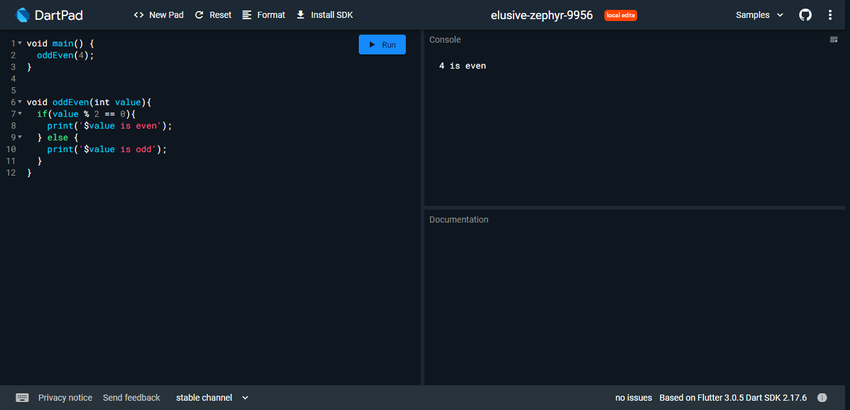Click the DartPad logo icon
850x410 pixels.
click(22, 15)
